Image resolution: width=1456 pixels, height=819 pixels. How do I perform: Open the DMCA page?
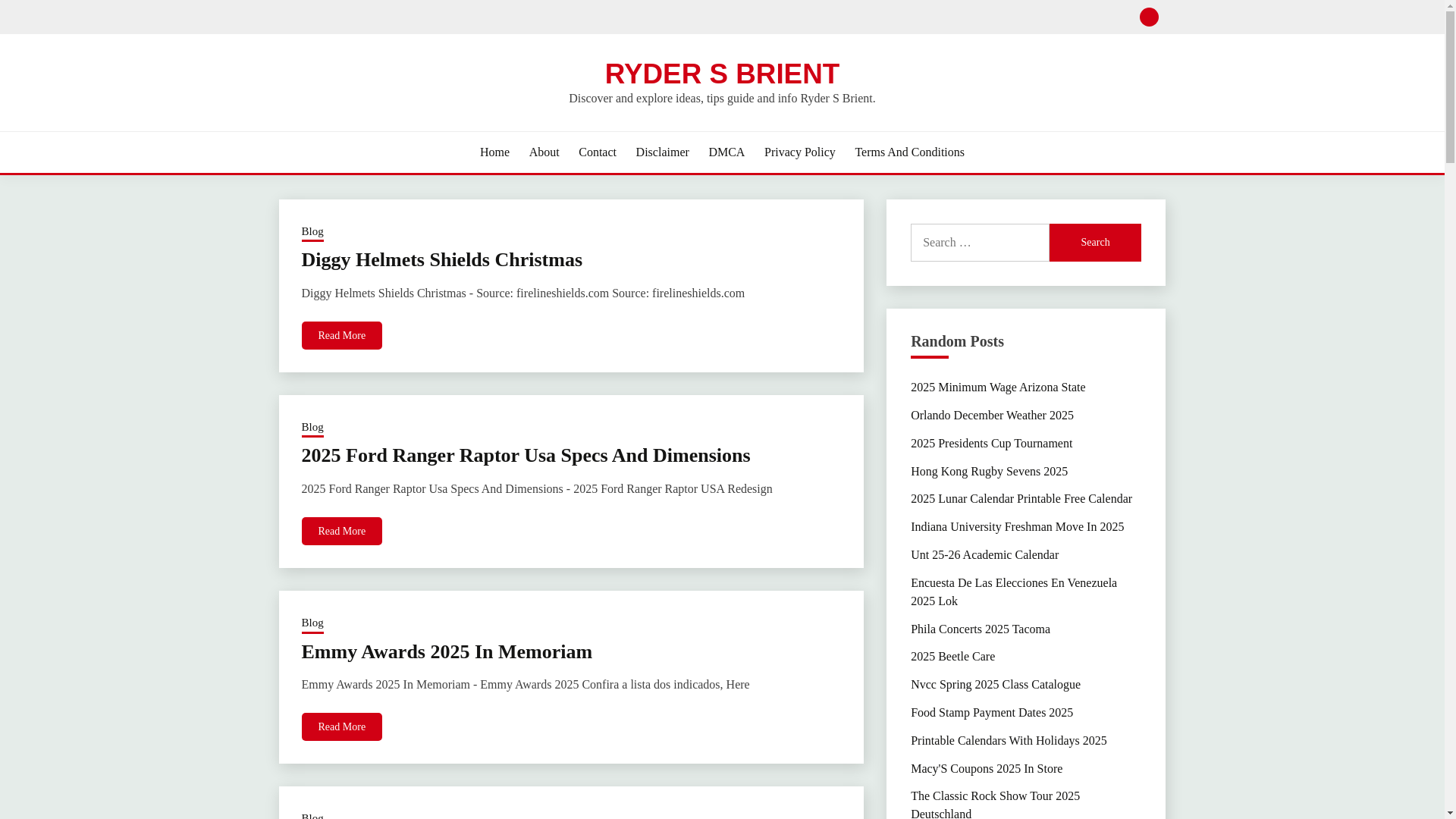[x=726, y=152]
